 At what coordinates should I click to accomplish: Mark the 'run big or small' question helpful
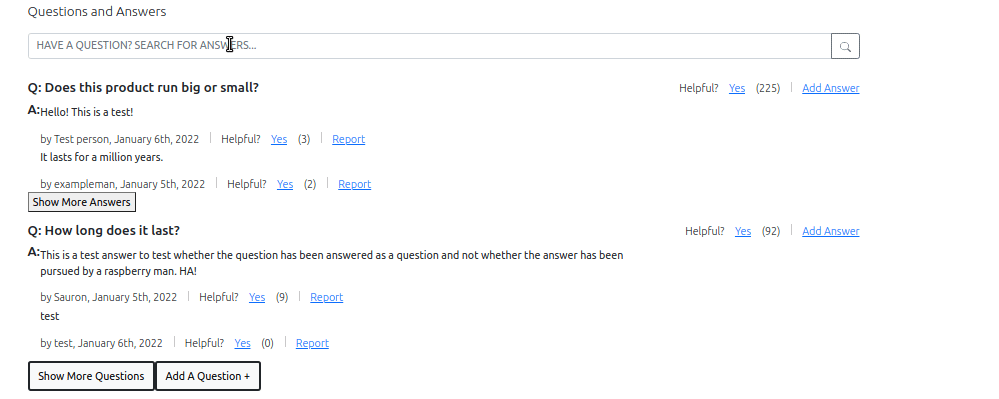(737, 88)
